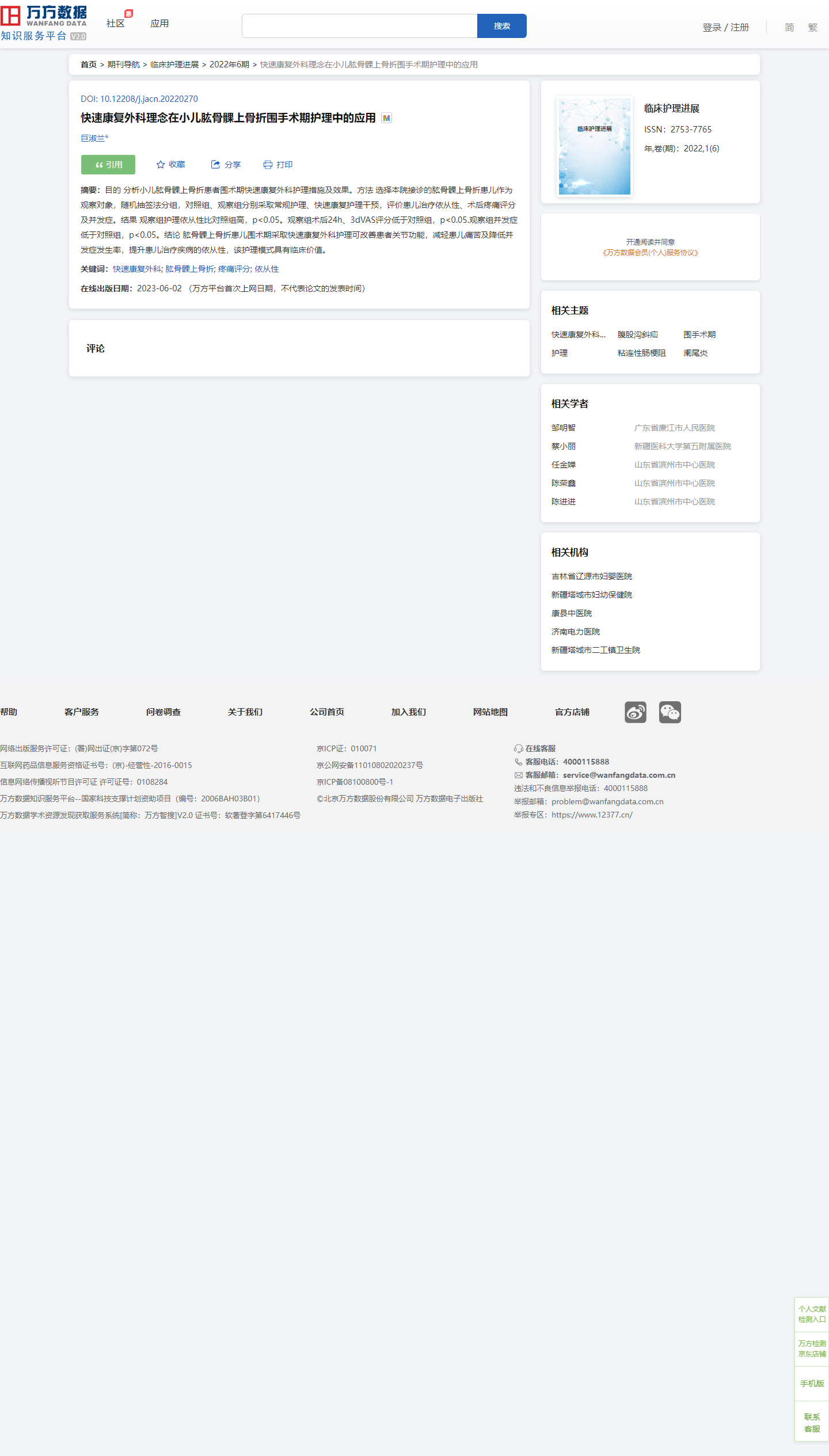Open author 巨淑兰 link
The width and height of the screenshot is (829, 1456).
pos(94,138)
